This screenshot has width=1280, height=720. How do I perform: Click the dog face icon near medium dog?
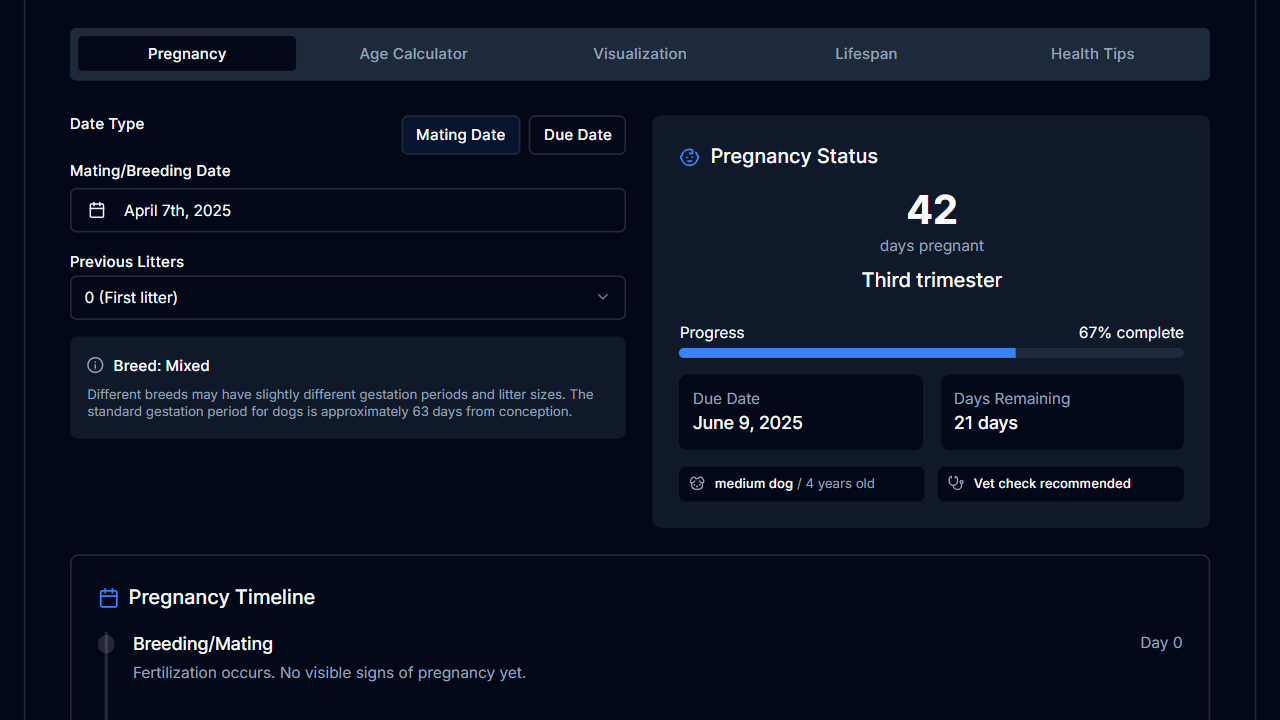click(697, 483)
